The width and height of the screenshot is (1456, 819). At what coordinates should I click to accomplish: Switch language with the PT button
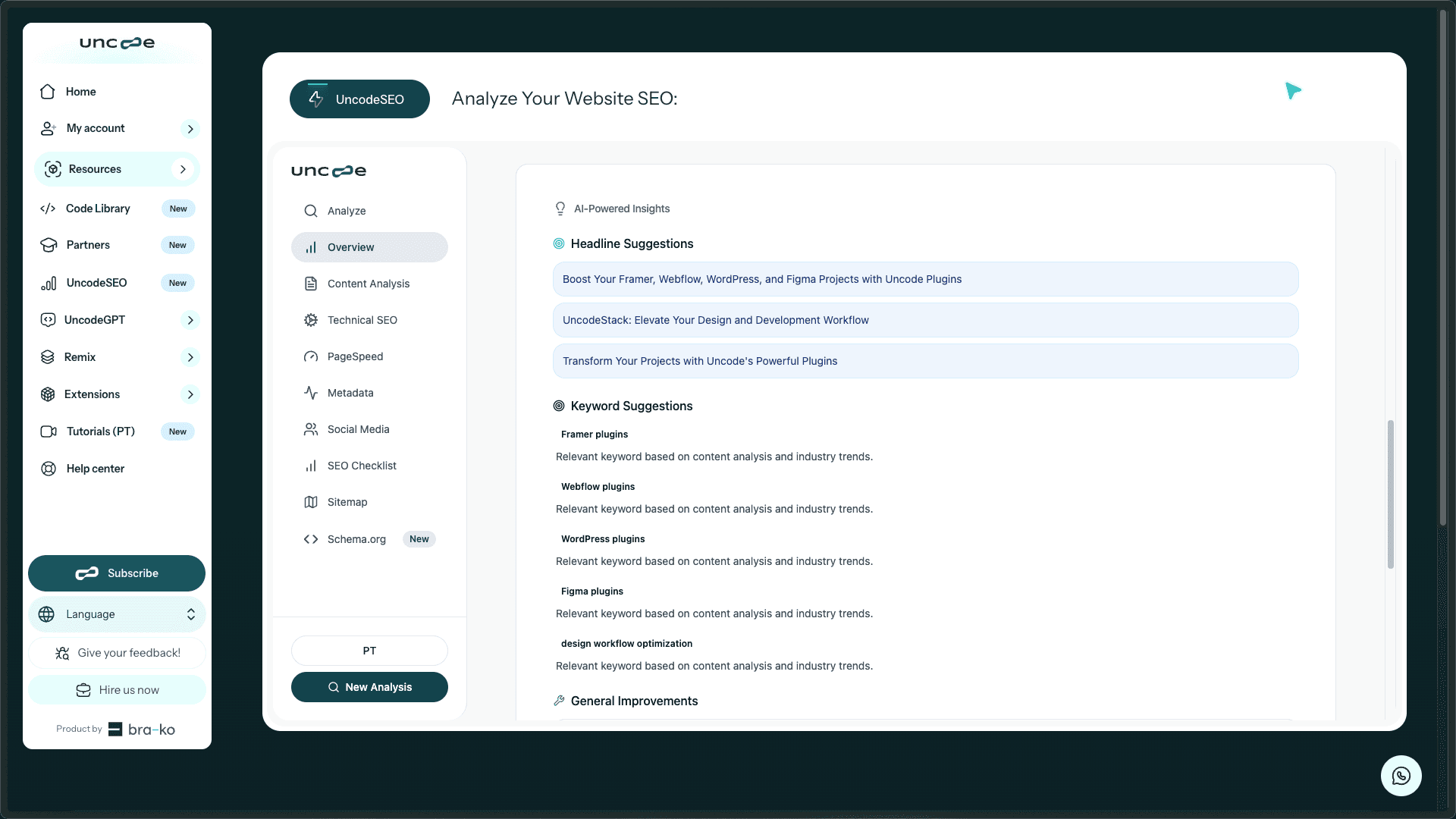pyautogui.click(x=369, y=651)
